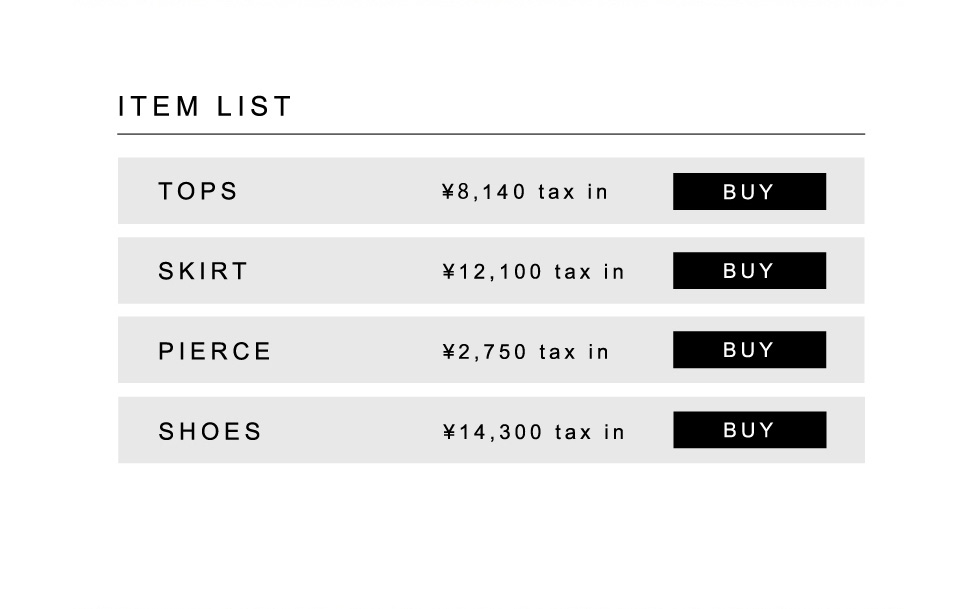
Task: Click the word ITEM in the heading
Action: tap(160, 106)
